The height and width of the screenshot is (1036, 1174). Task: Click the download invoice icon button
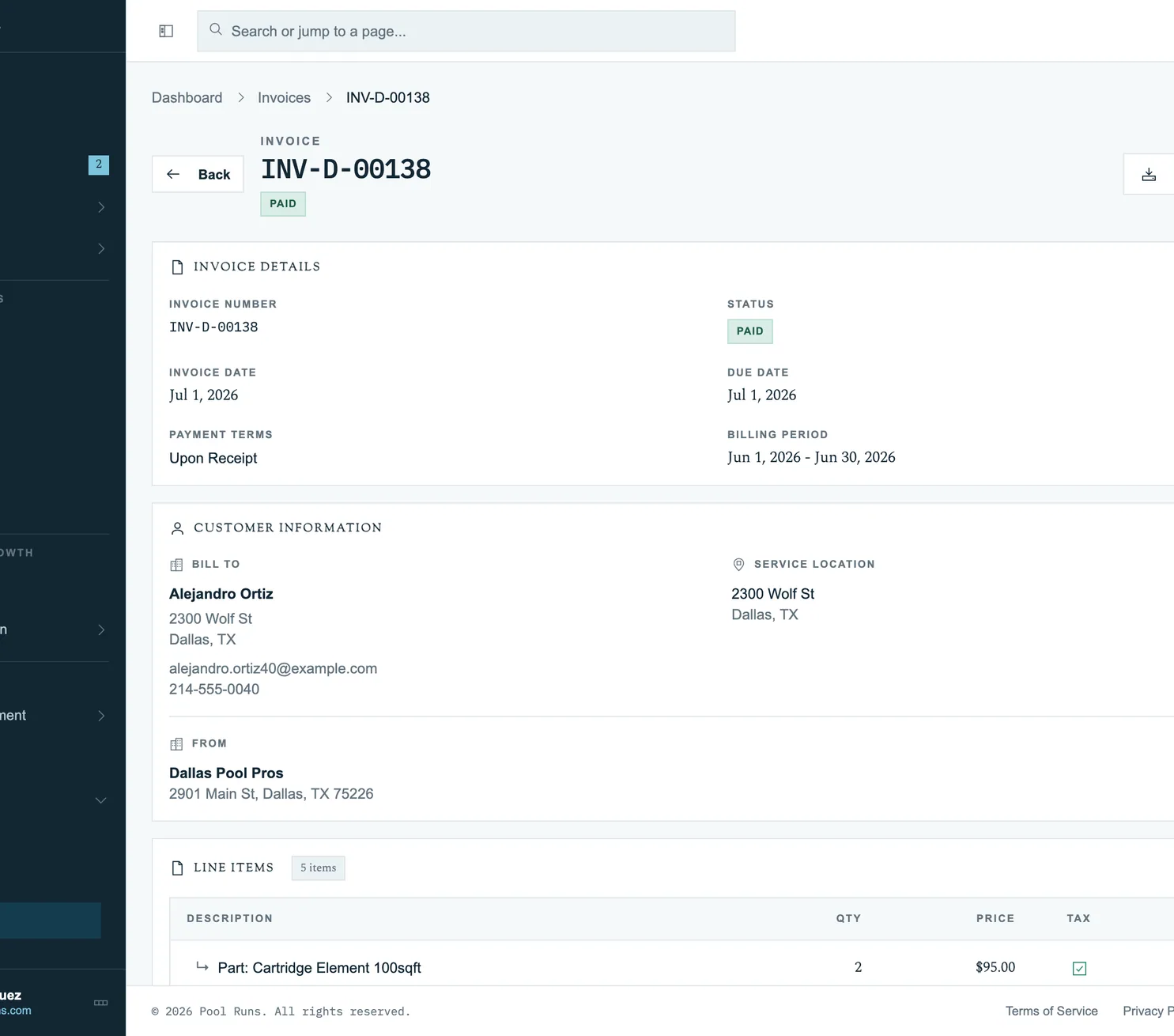pyautogui.click(x=1149, y=174)
